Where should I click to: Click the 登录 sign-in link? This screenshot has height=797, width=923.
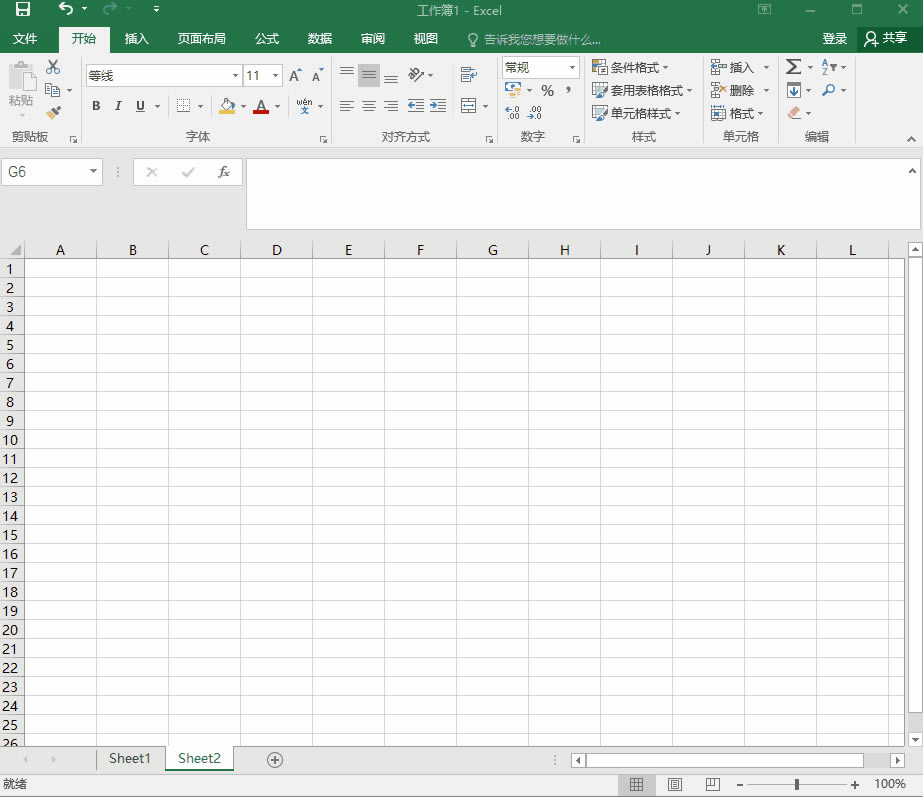834,39
